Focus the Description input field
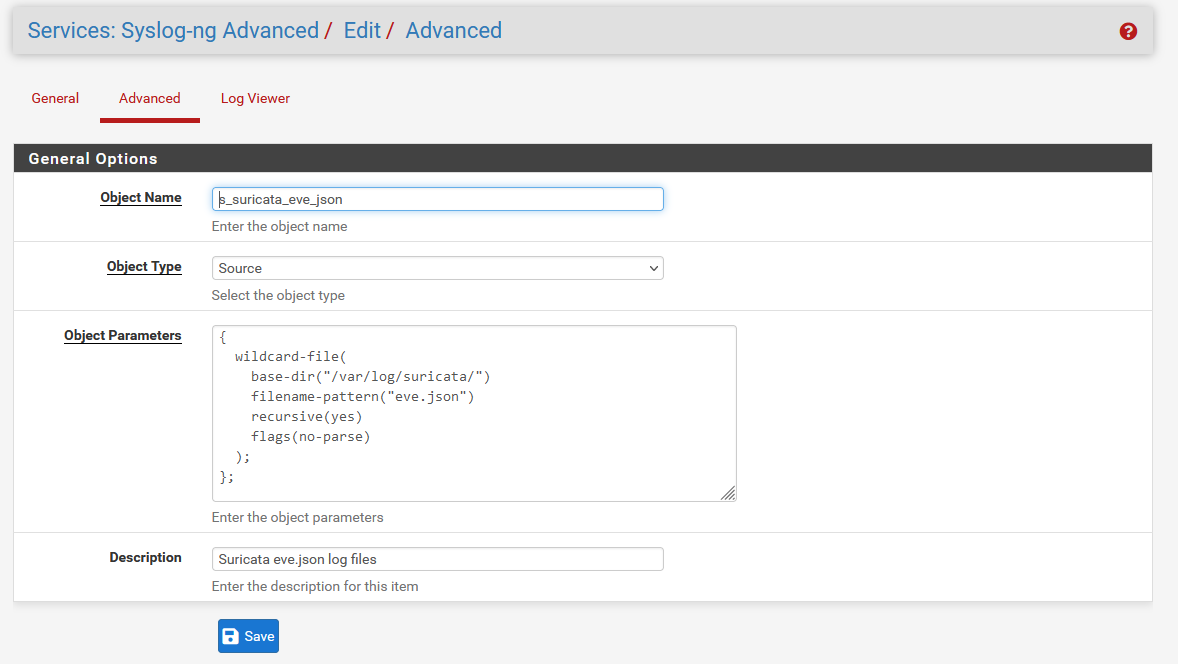1178x664 pixels. tap(437, 559)
